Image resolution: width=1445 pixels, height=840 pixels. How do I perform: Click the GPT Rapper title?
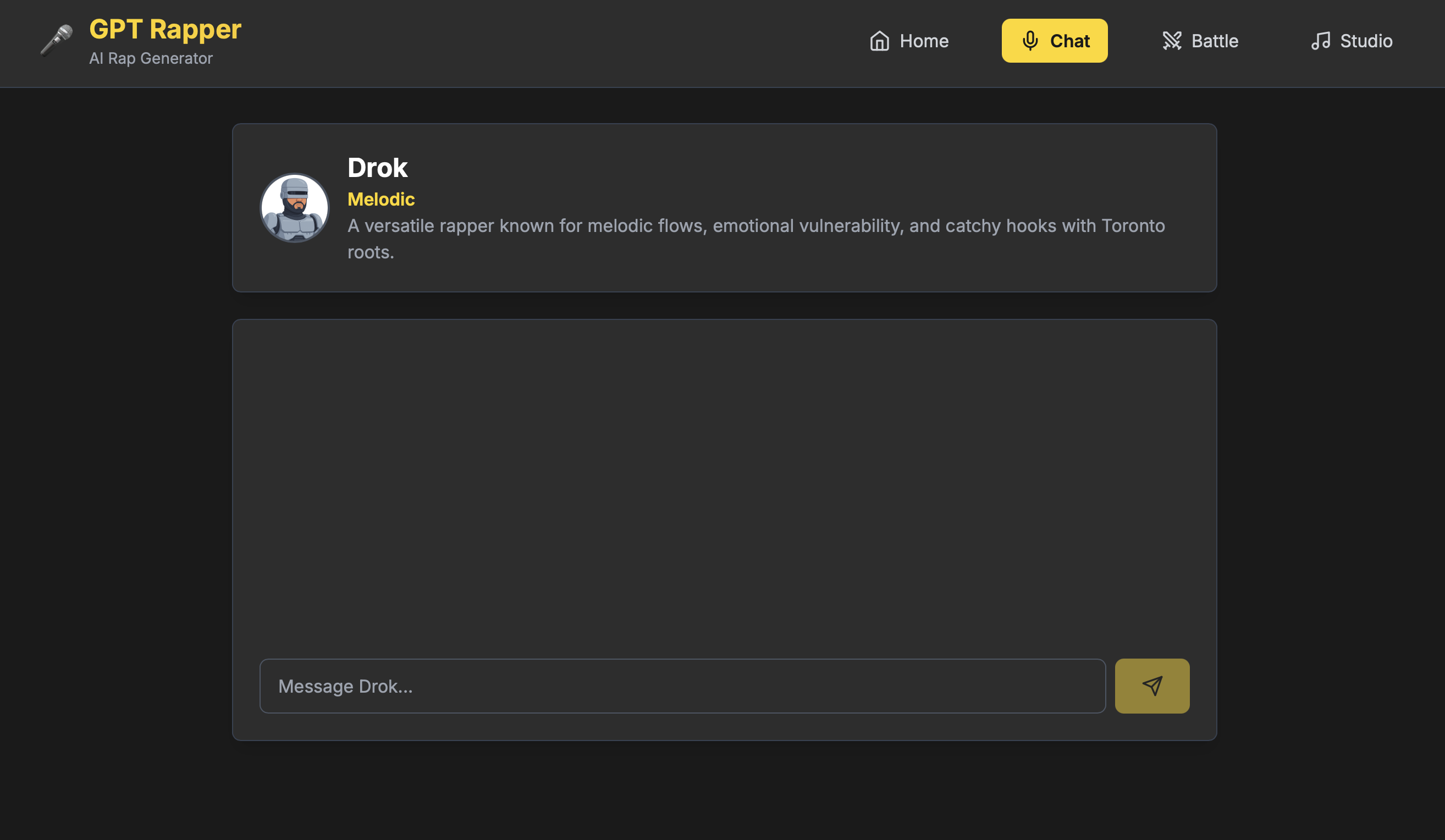coord(165,29)
